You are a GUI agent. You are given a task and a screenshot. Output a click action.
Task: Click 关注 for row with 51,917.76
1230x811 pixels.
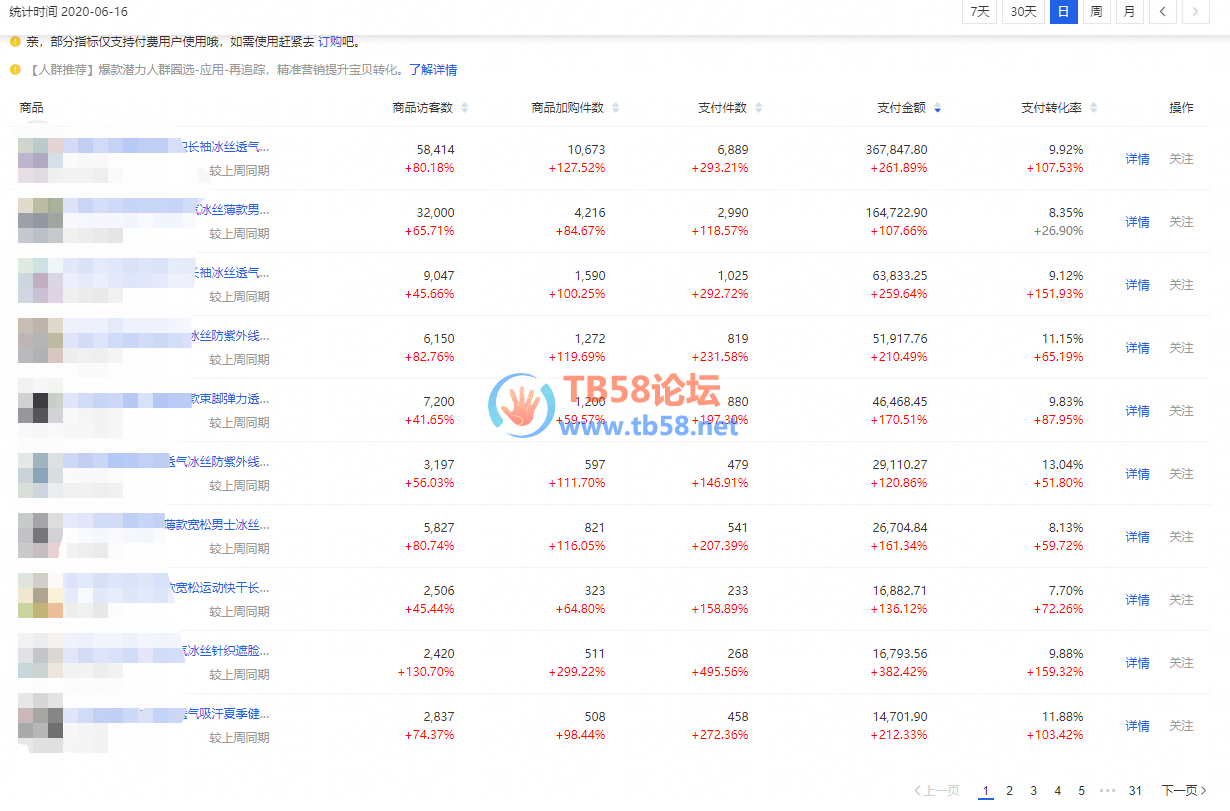(x=1181, y=348)
